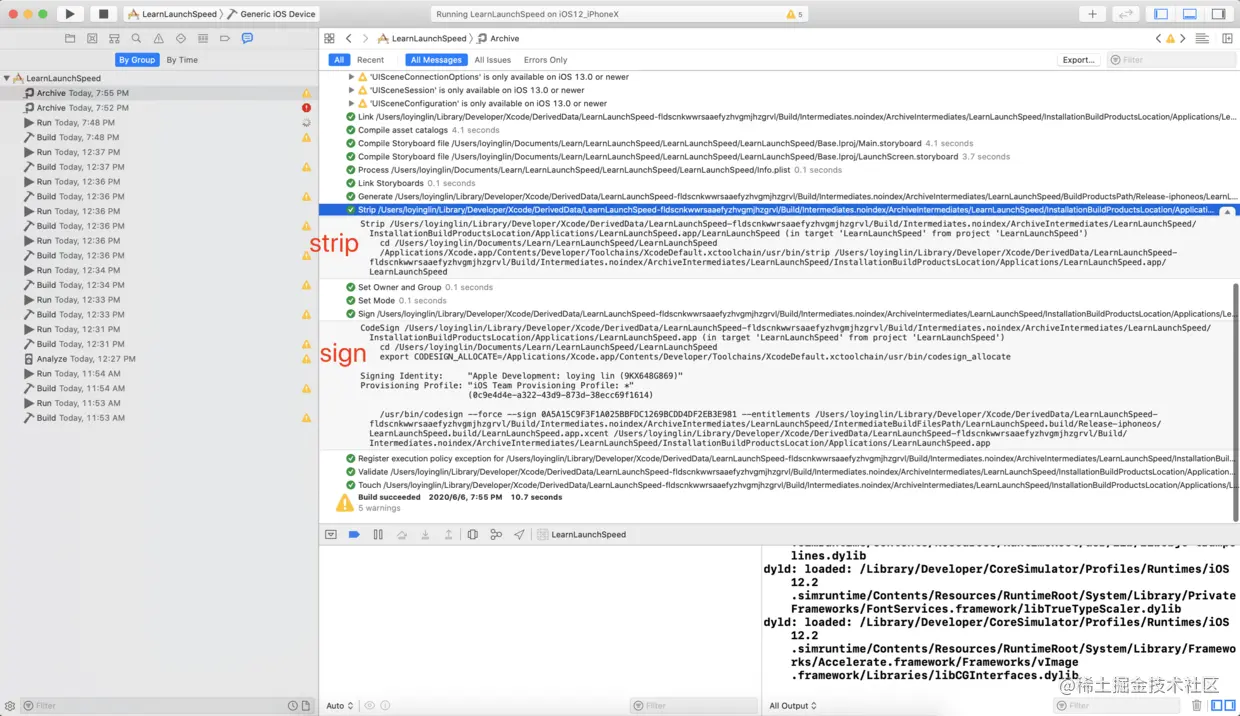Select the Errors Only tab

click(546, 60)
